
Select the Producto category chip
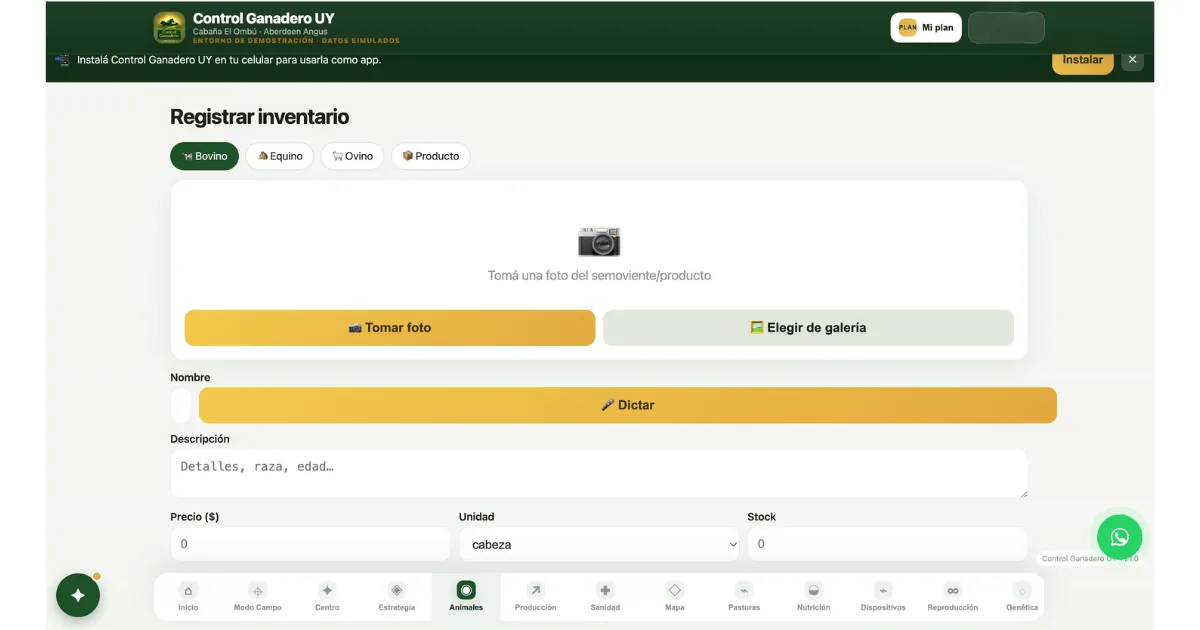431,156
